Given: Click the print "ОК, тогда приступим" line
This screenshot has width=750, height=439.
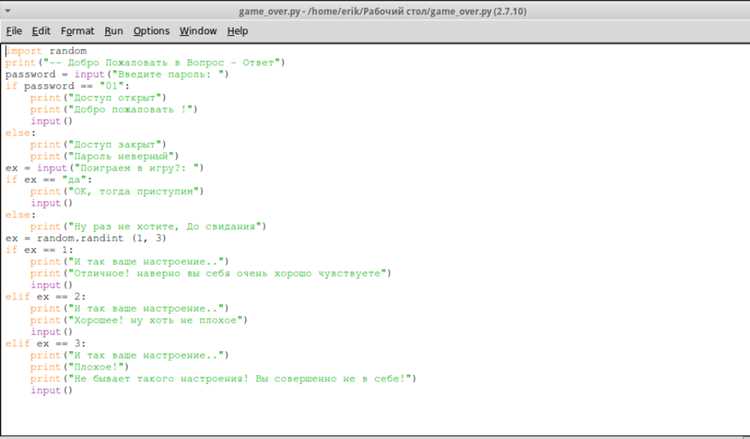Looking at the screenshot, I should click(117, 191).
